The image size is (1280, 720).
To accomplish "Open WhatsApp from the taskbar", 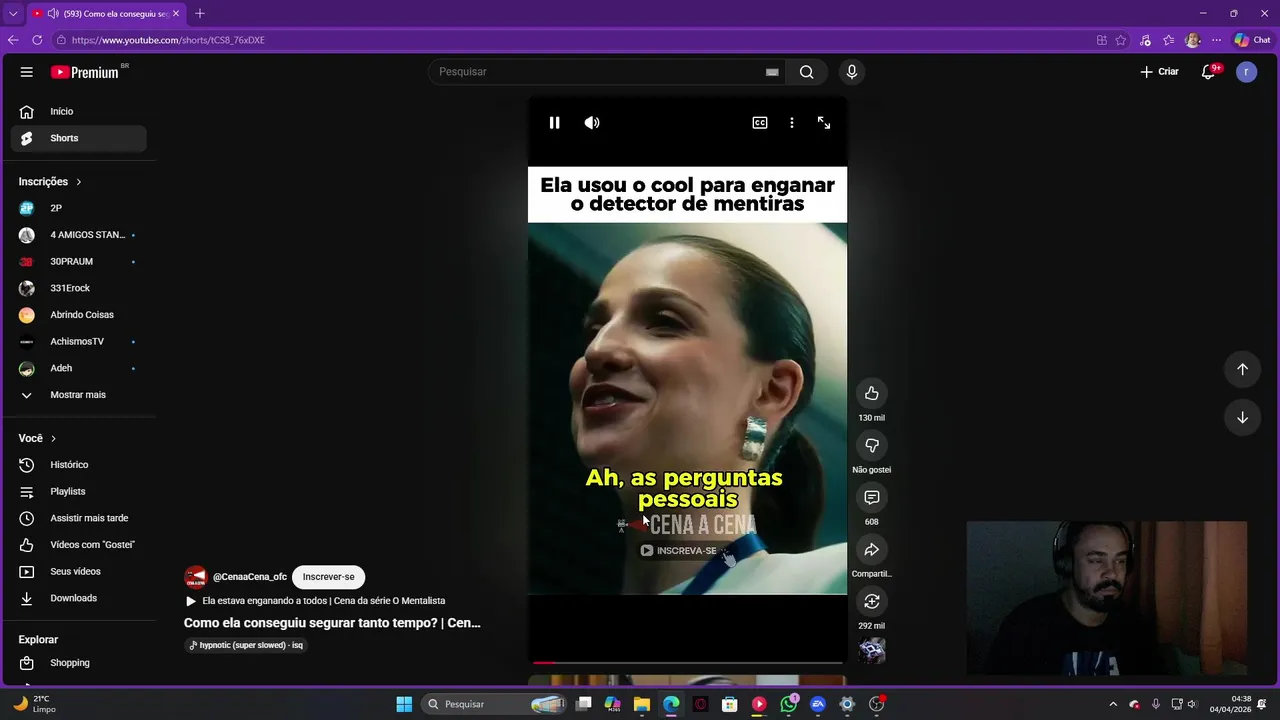I will point(789,704).
